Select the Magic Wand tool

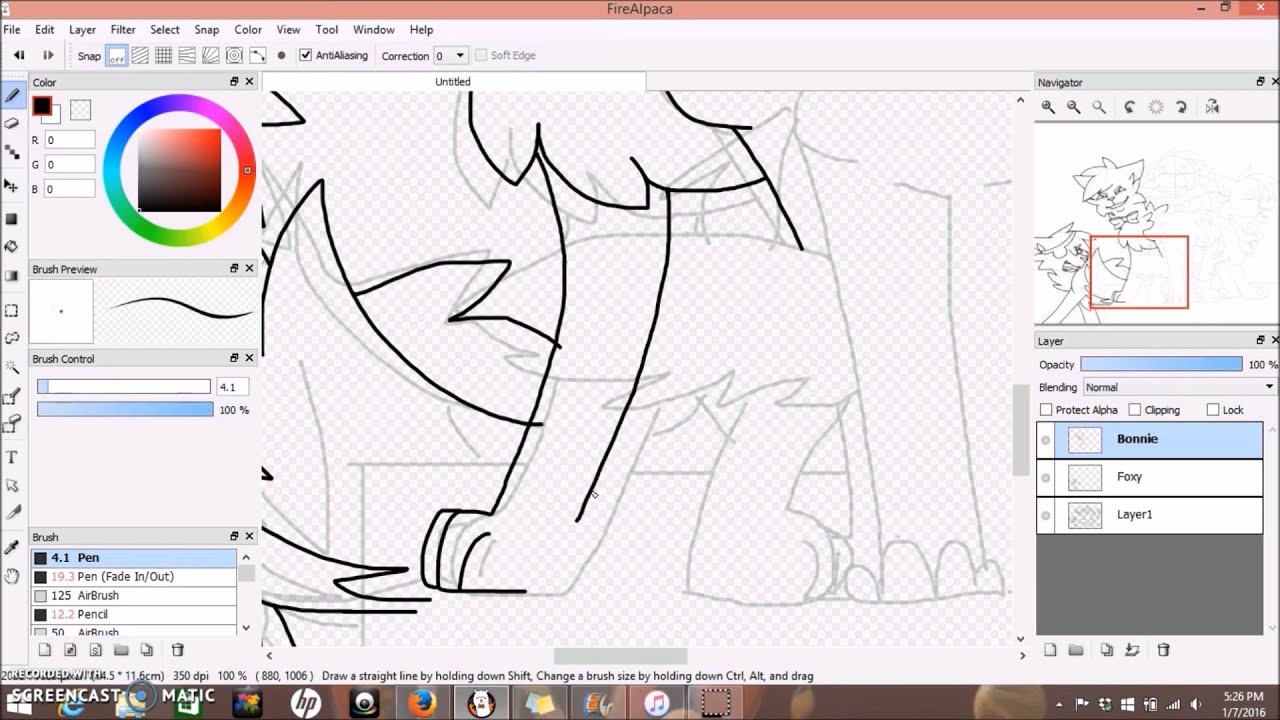[12, 367]
